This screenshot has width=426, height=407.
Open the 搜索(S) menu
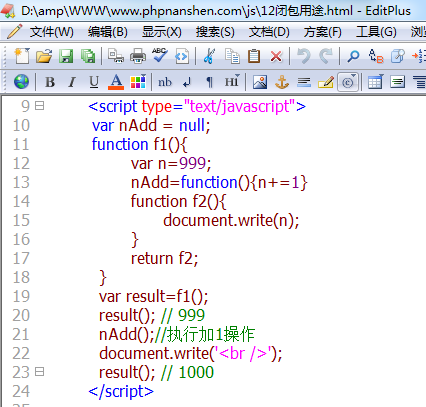(215, 32)
